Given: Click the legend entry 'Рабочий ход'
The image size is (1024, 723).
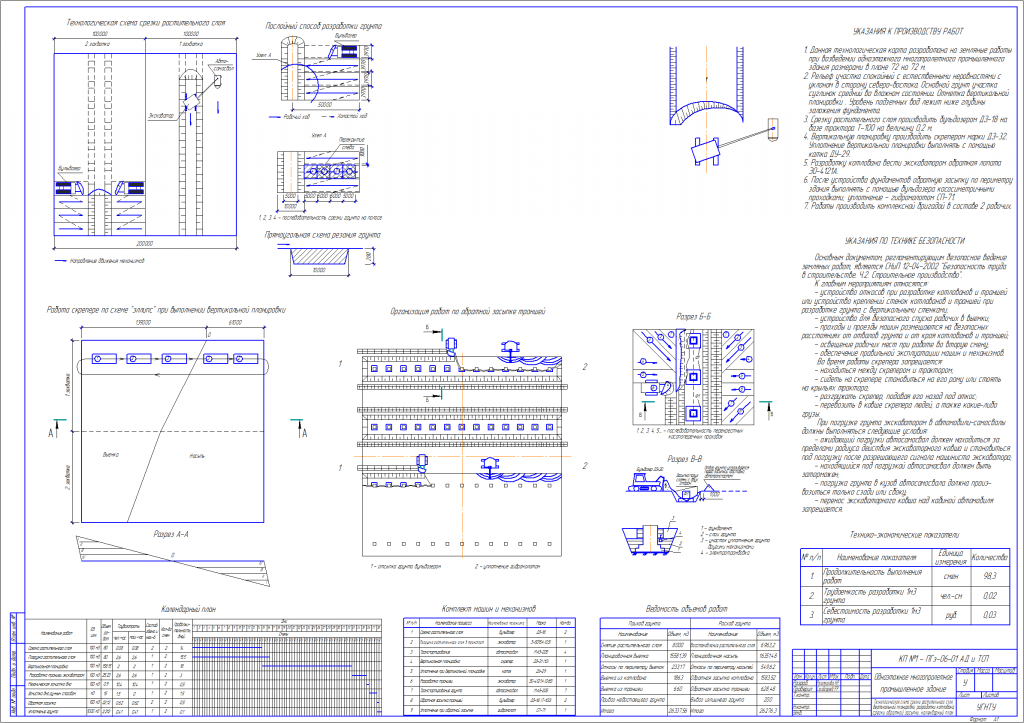Looking at the screenshot, I should tap(296, 118).
